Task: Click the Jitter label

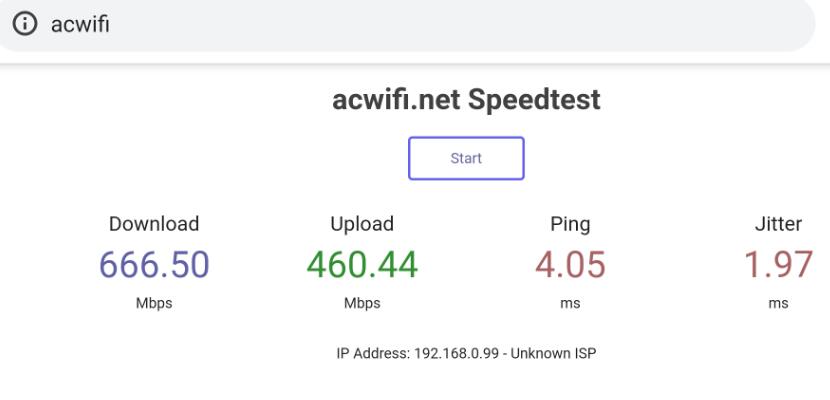Action: click(778, 224)
